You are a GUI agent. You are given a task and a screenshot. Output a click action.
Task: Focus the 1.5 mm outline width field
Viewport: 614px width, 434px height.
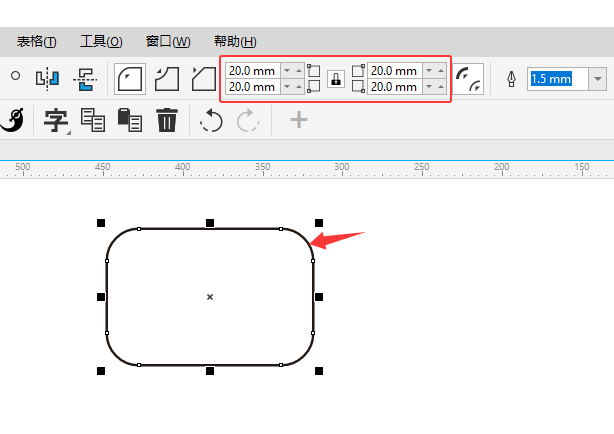[x=557, y=79]
